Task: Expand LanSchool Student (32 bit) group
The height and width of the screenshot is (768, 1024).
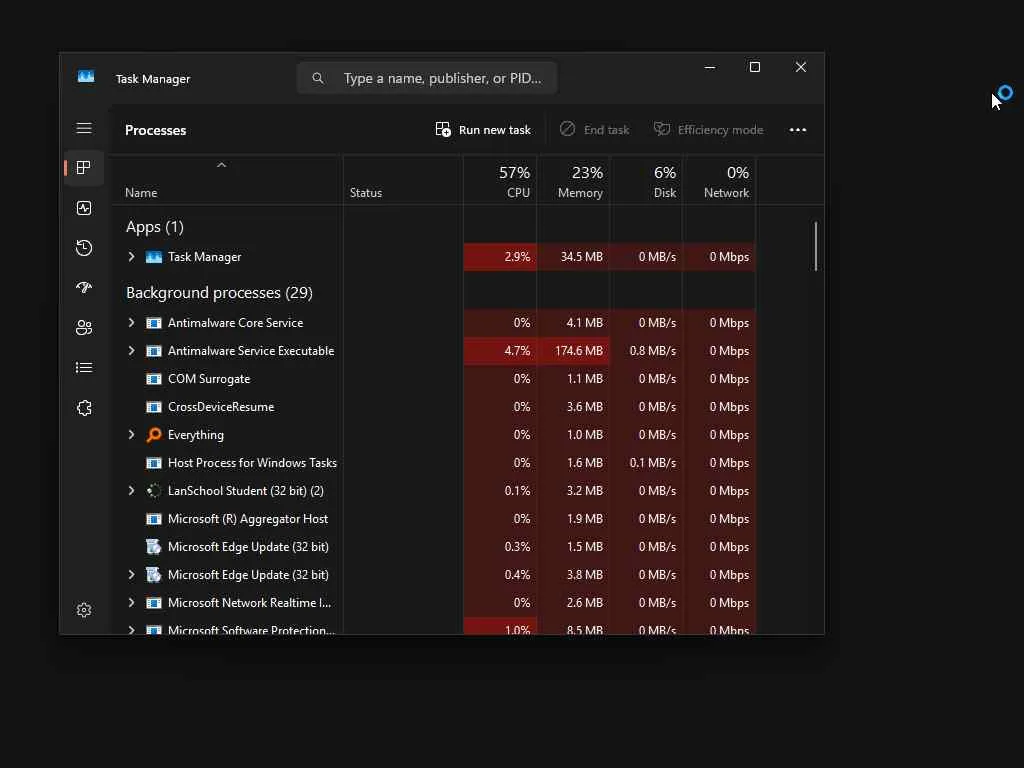Action: [131, 490]
